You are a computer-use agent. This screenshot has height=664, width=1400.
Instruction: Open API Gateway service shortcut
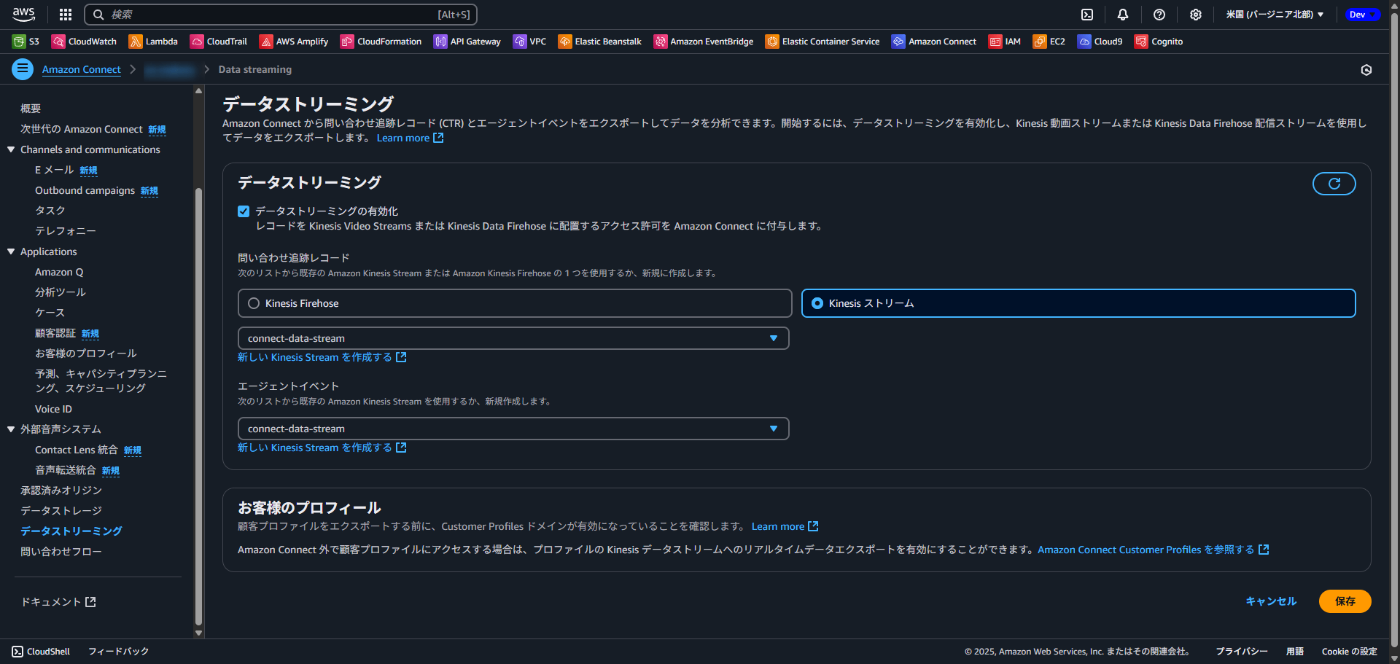tap(467, 41)
